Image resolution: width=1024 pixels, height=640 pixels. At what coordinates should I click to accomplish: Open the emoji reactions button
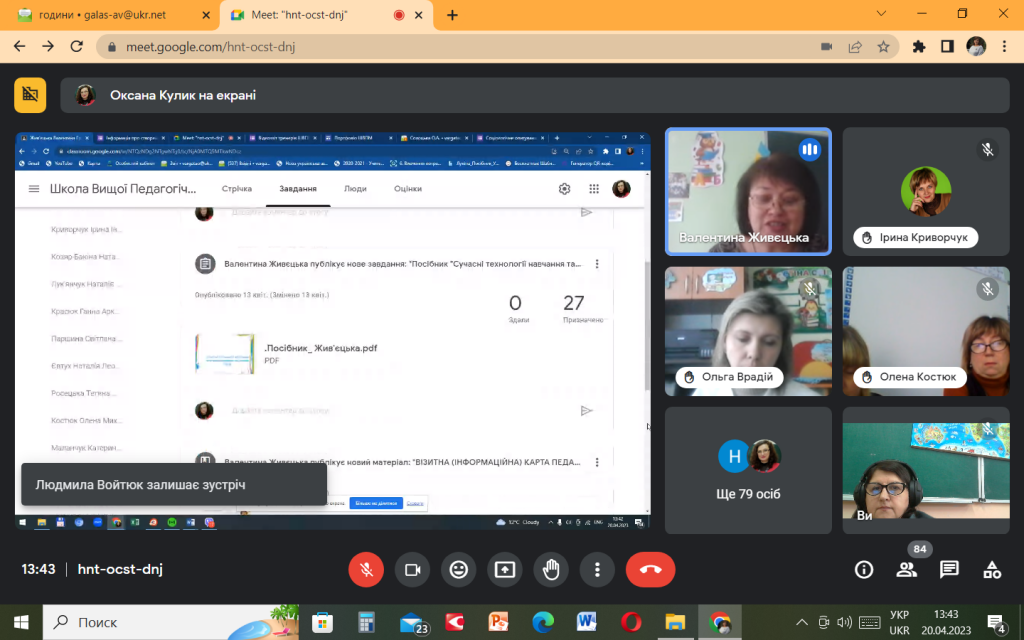click(458, 569)
